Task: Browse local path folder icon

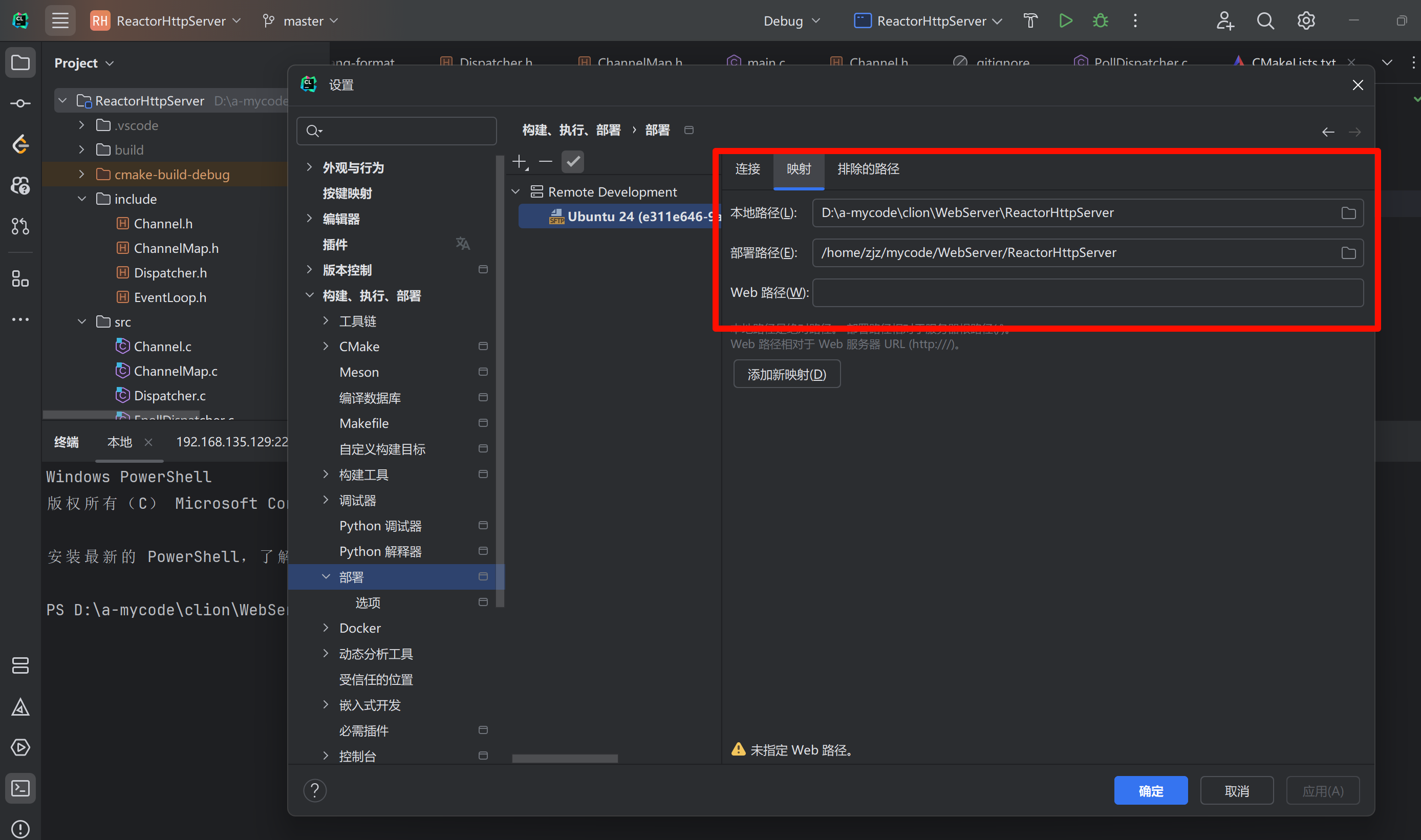Action: (1348, 213)
